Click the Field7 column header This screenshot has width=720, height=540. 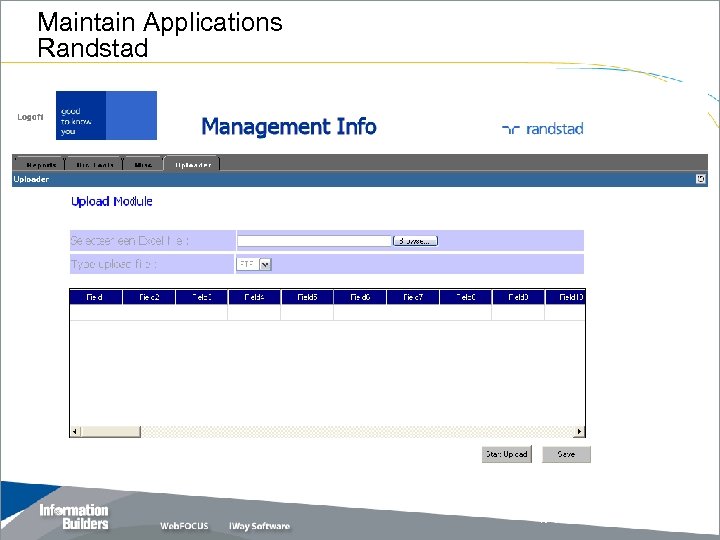[413, 297]
